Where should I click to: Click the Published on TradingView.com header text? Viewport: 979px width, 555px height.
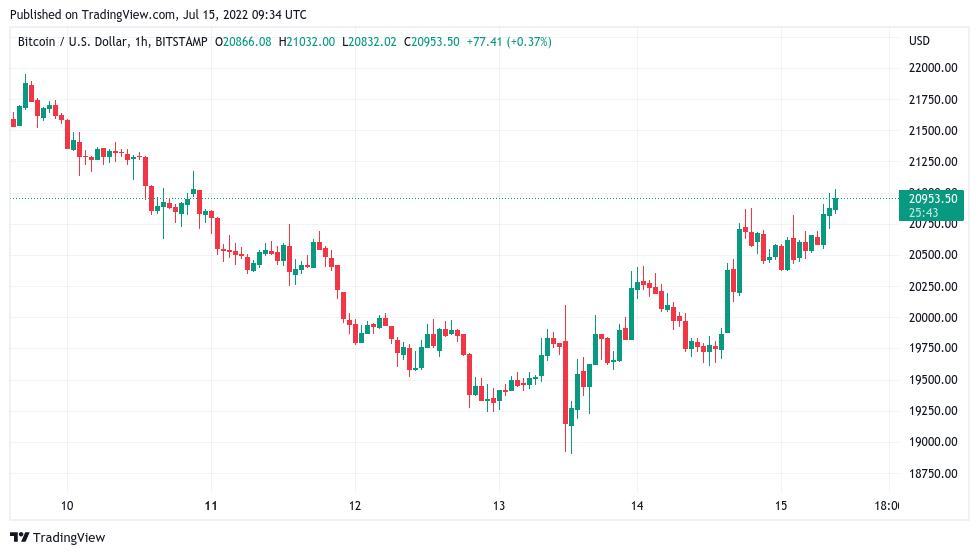coord(158,15)
